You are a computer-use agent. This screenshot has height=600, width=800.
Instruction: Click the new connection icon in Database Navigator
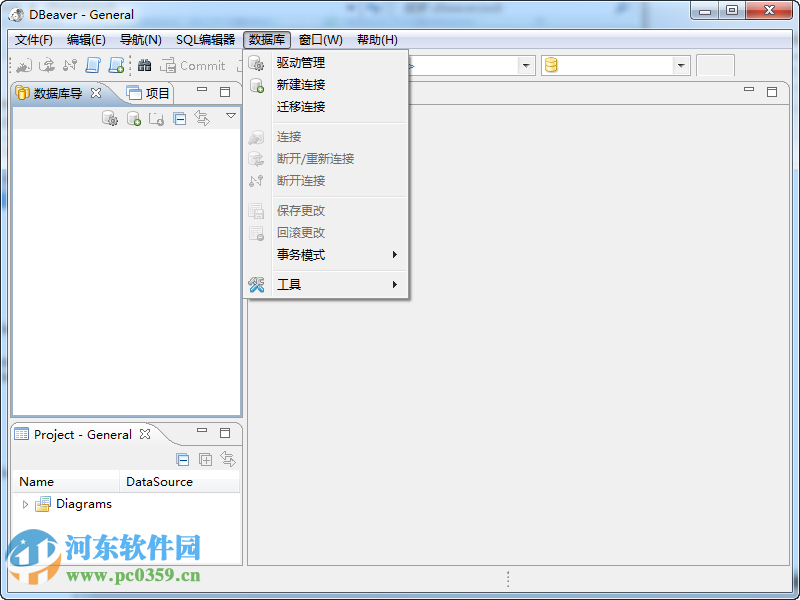132,117
